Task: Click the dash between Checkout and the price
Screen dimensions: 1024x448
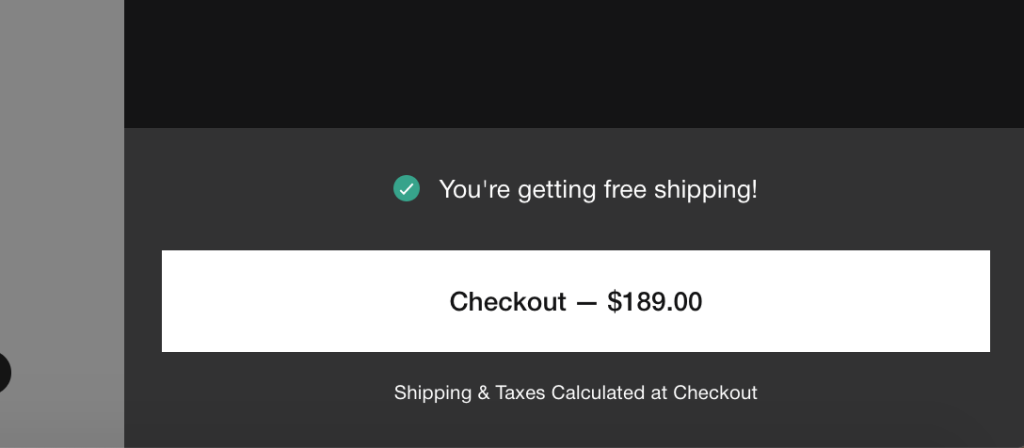Action: (x=586, y=302)
